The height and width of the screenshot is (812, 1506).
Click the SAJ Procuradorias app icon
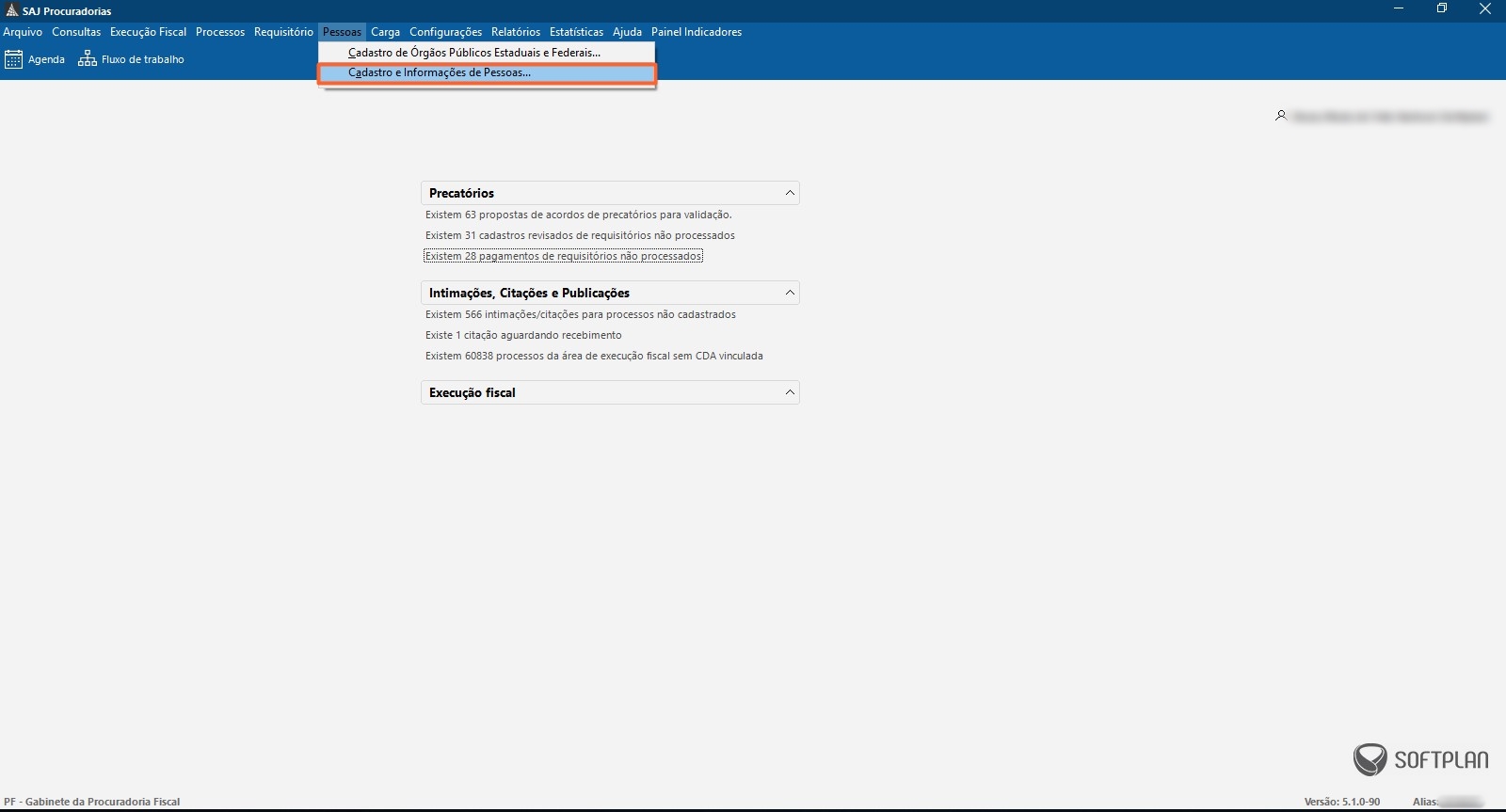(x=11, y=10)
